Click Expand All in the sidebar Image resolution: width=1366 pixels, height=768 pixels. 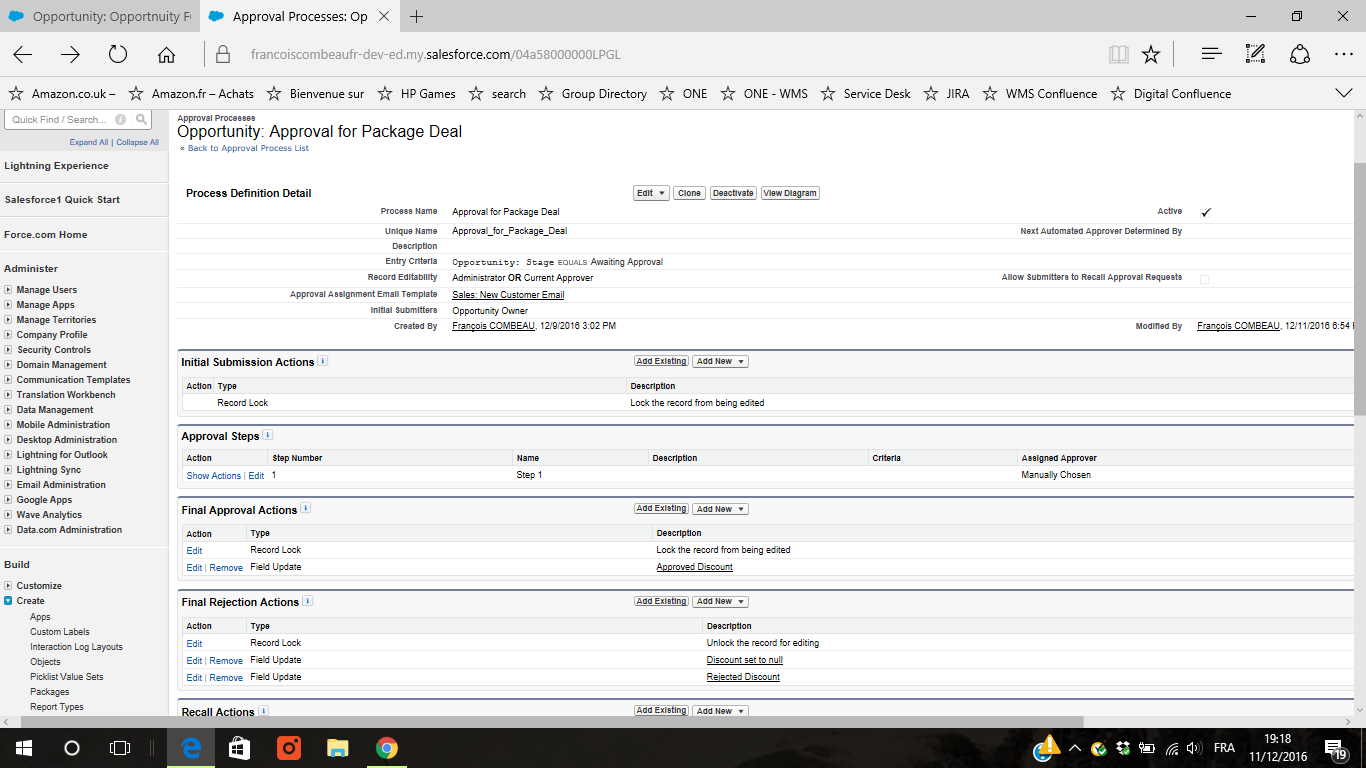tap(89, 142)
